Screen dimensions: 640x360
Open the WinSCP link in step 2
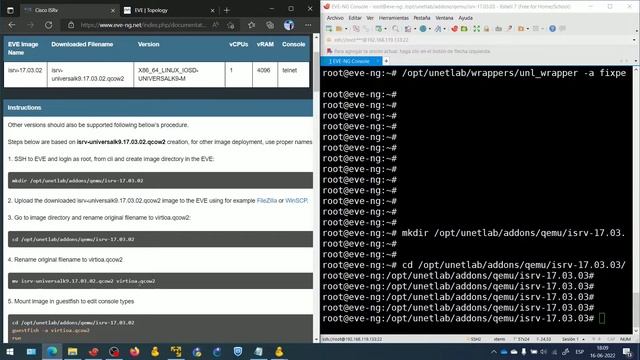(296, 200)
